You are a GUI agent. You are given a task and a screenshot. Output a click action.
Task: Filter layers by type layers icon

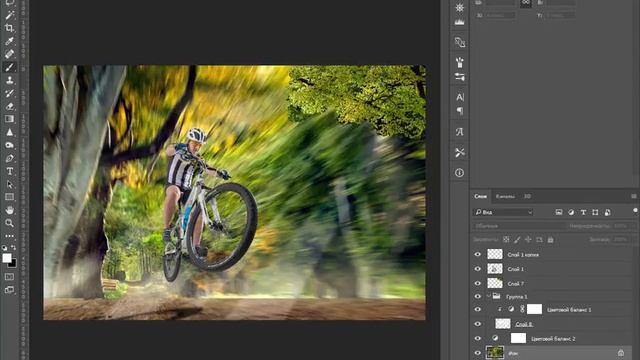pos(583,212)
